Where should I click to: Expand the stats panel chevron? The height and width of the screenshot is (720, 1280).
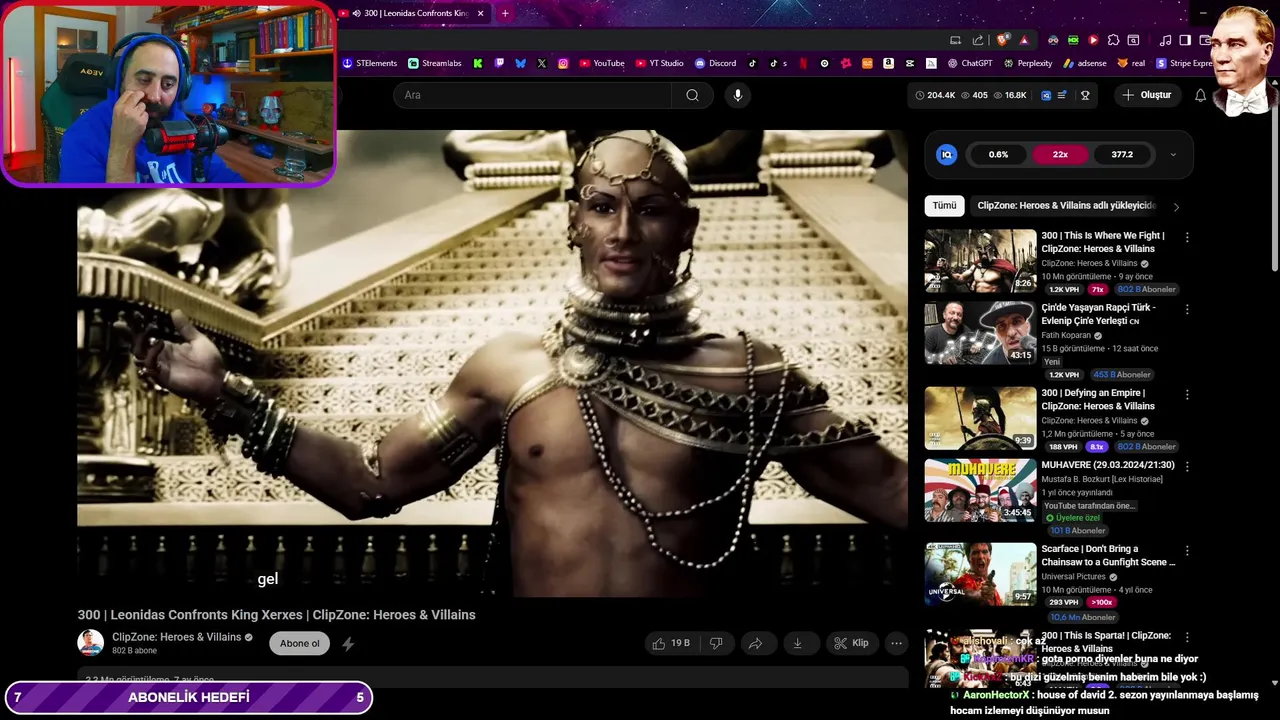click(x=1173, y=155)
